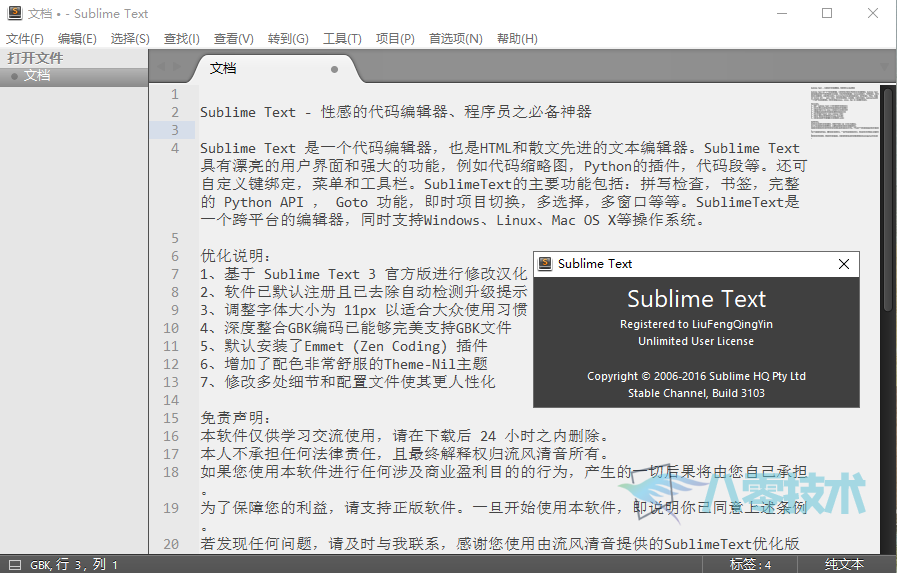Click the unsaved dot beside sidebar 文档

coord(14,76)
